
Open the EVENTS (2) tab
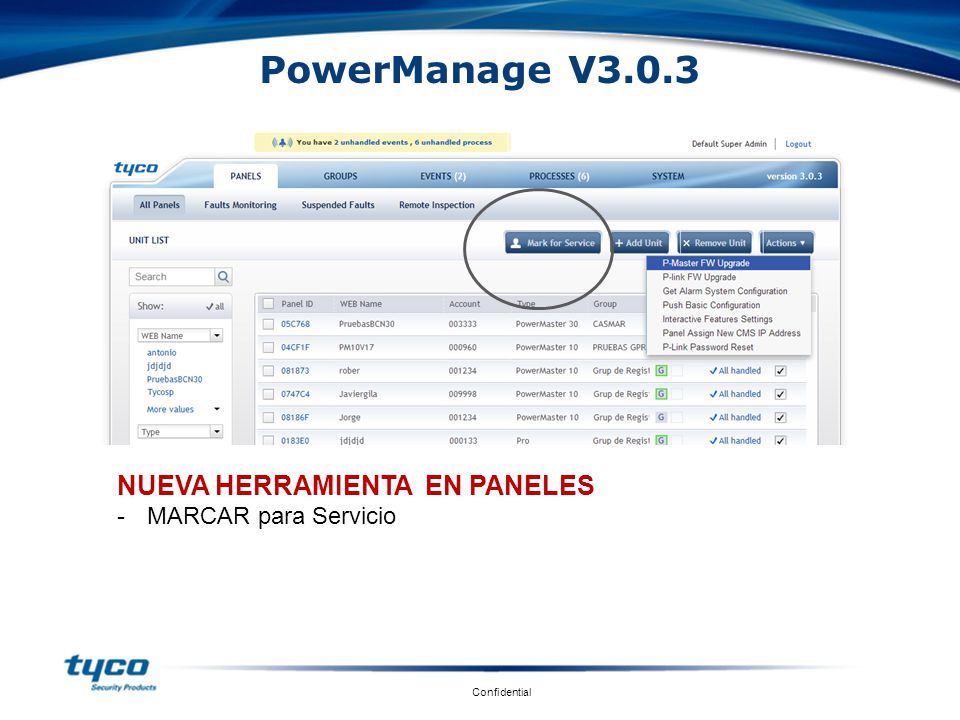[443, 176]
